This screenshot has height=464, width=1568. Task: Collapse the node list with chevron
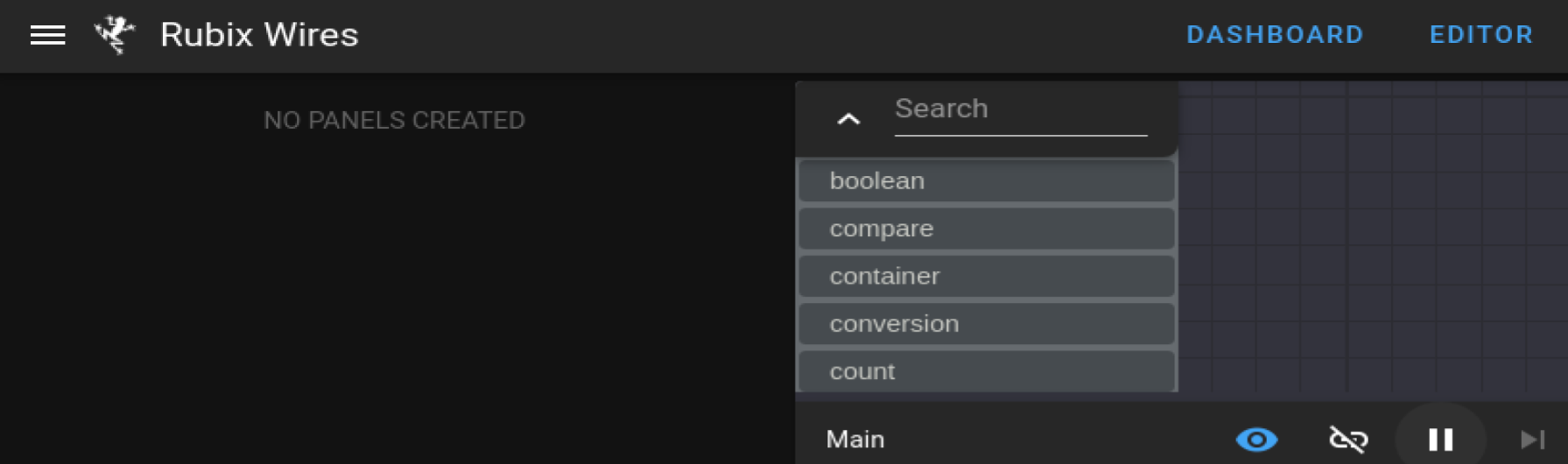(848, 119)
